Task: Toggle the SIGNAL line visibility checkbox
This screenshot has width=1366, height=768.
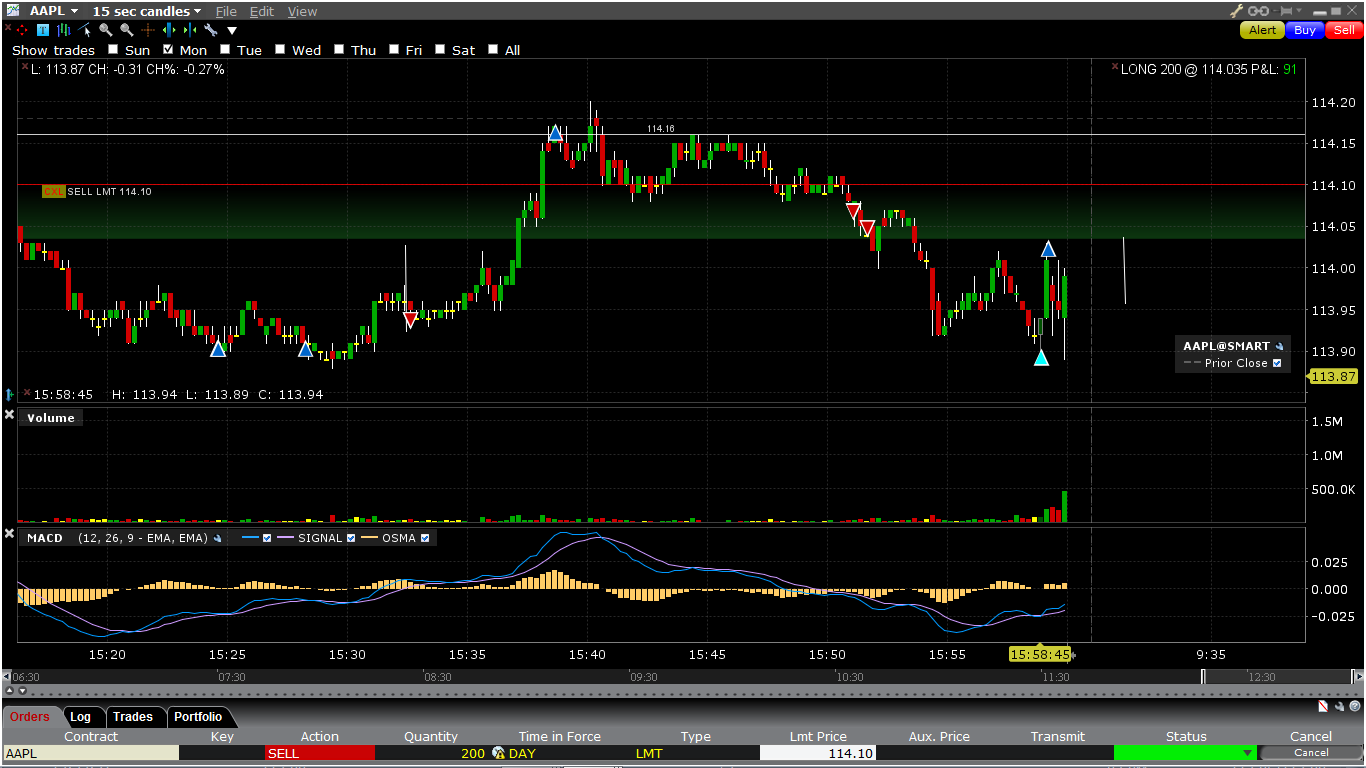Action: (x=350, y=538)
